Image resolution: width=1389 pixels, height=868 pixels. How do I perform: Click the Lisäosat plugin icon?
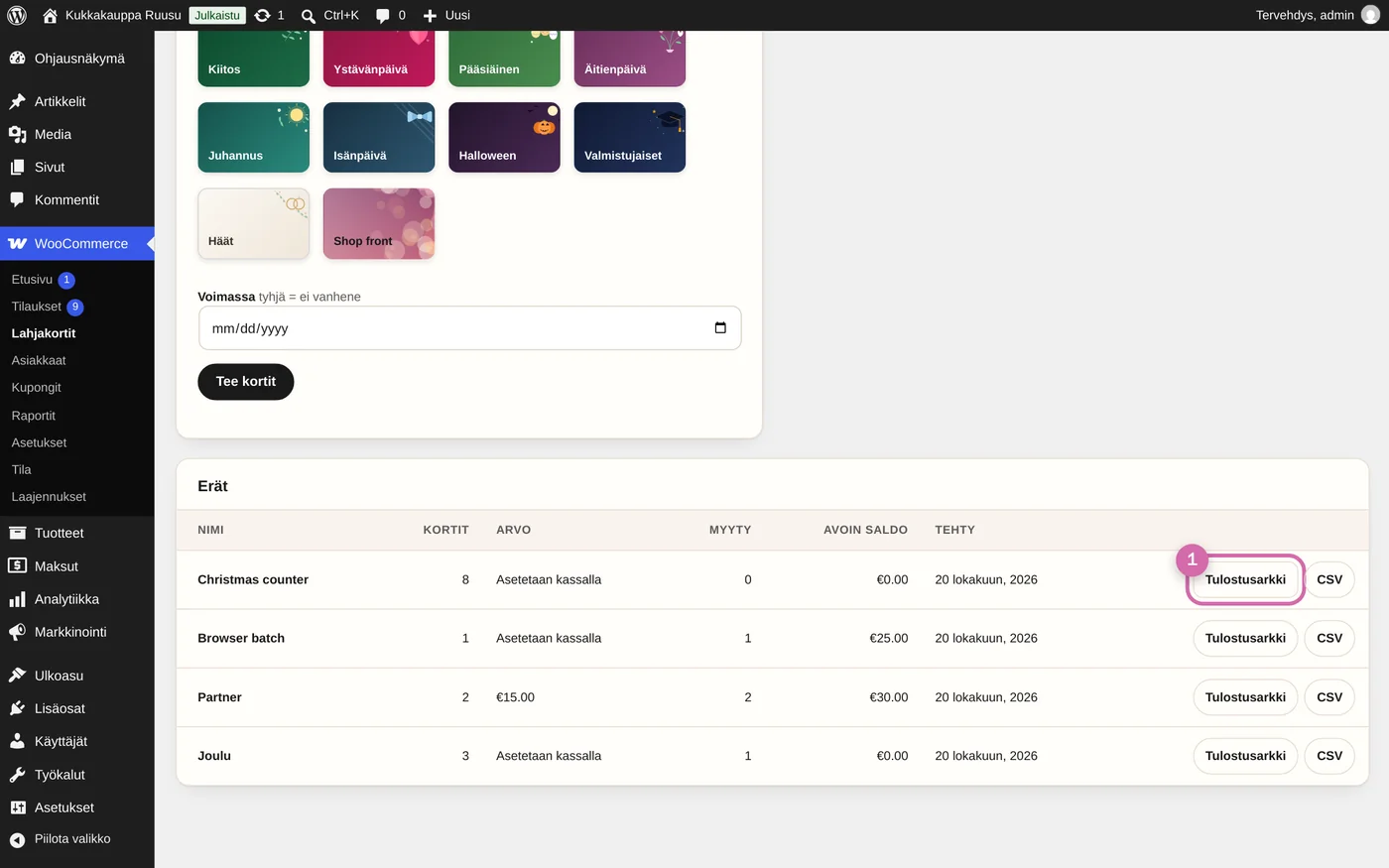(x=17, y=708)
